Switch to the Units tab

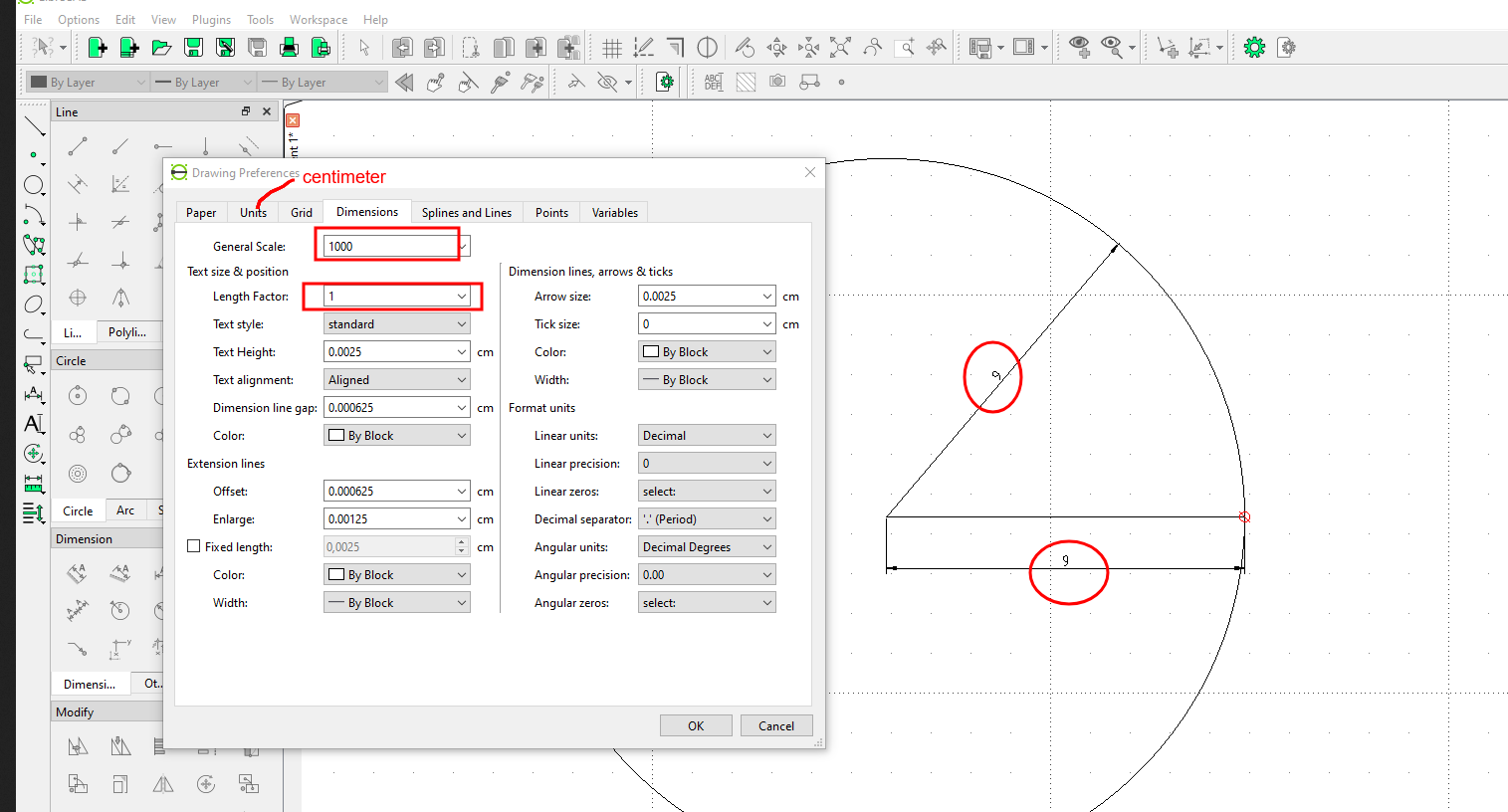pos(253,213)
